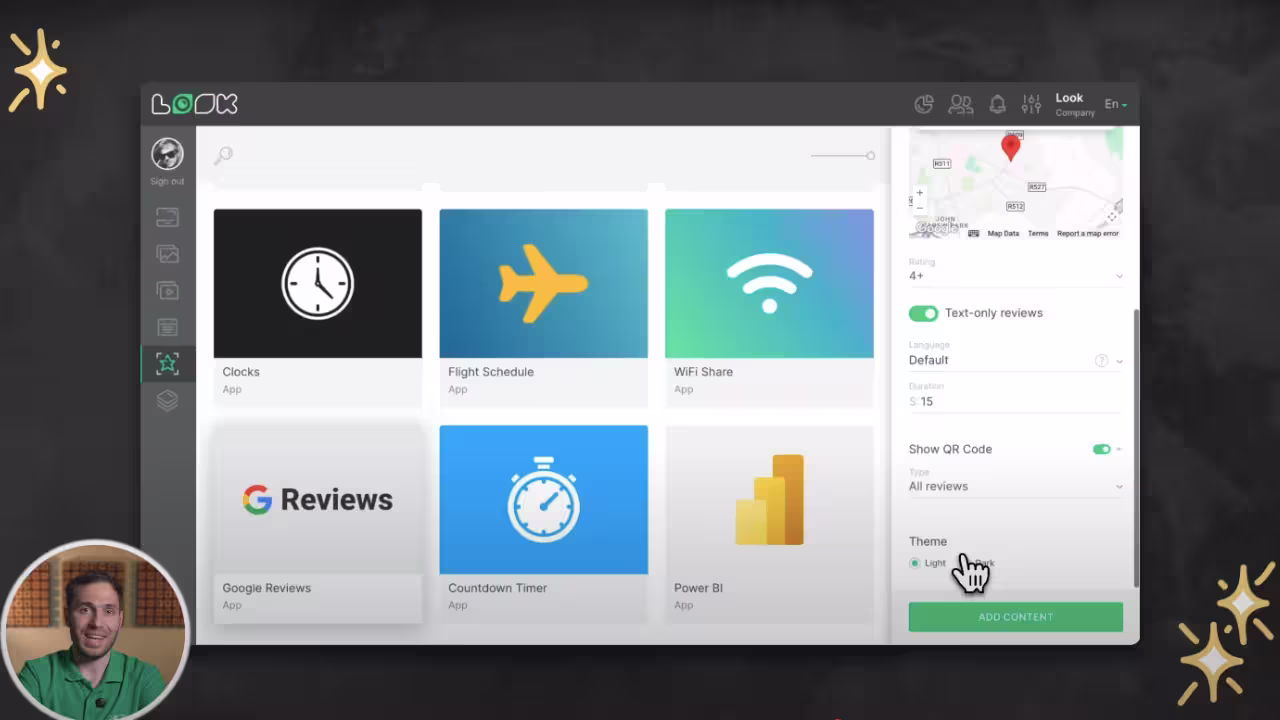Open the image content icon in the sidebar
The width and height of the screenshot is (1280, 720).
pyautogui.click(x=167, y=254)
